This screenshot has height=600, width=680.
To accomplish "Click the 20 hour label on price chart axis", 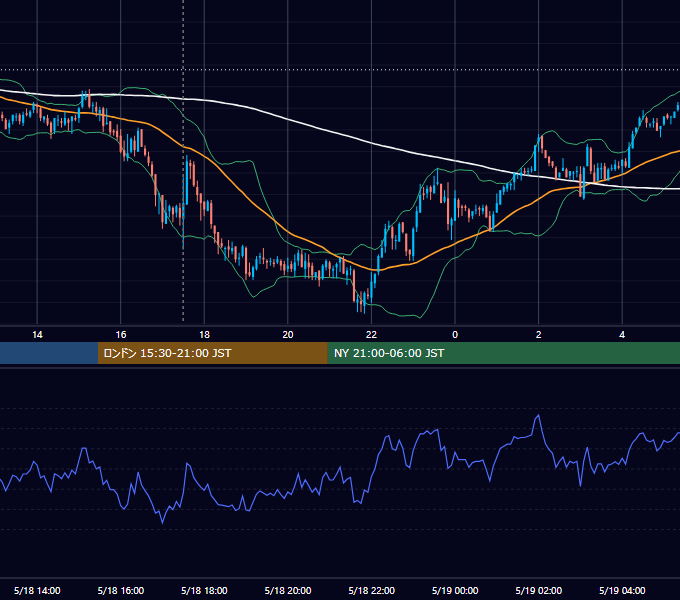I will click(x=288, y=335).
